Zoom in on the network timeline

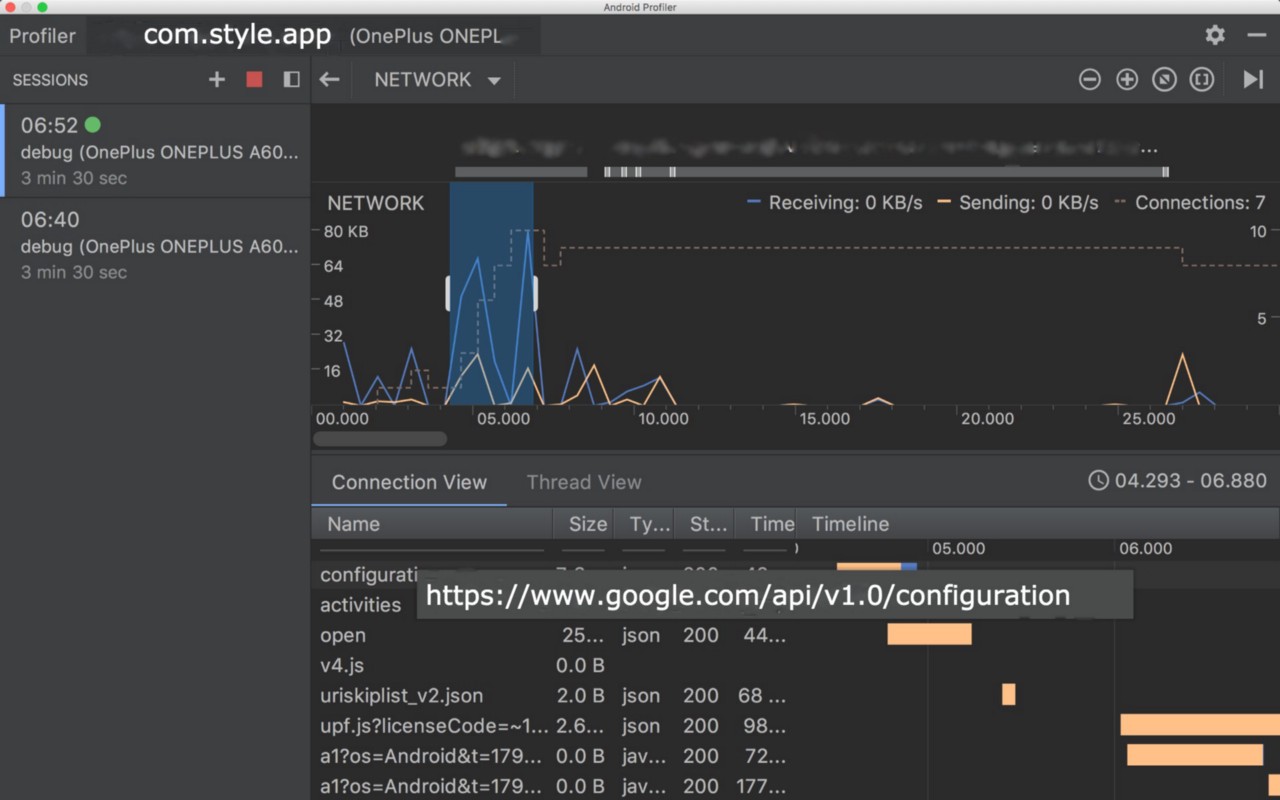point(1126,79)
